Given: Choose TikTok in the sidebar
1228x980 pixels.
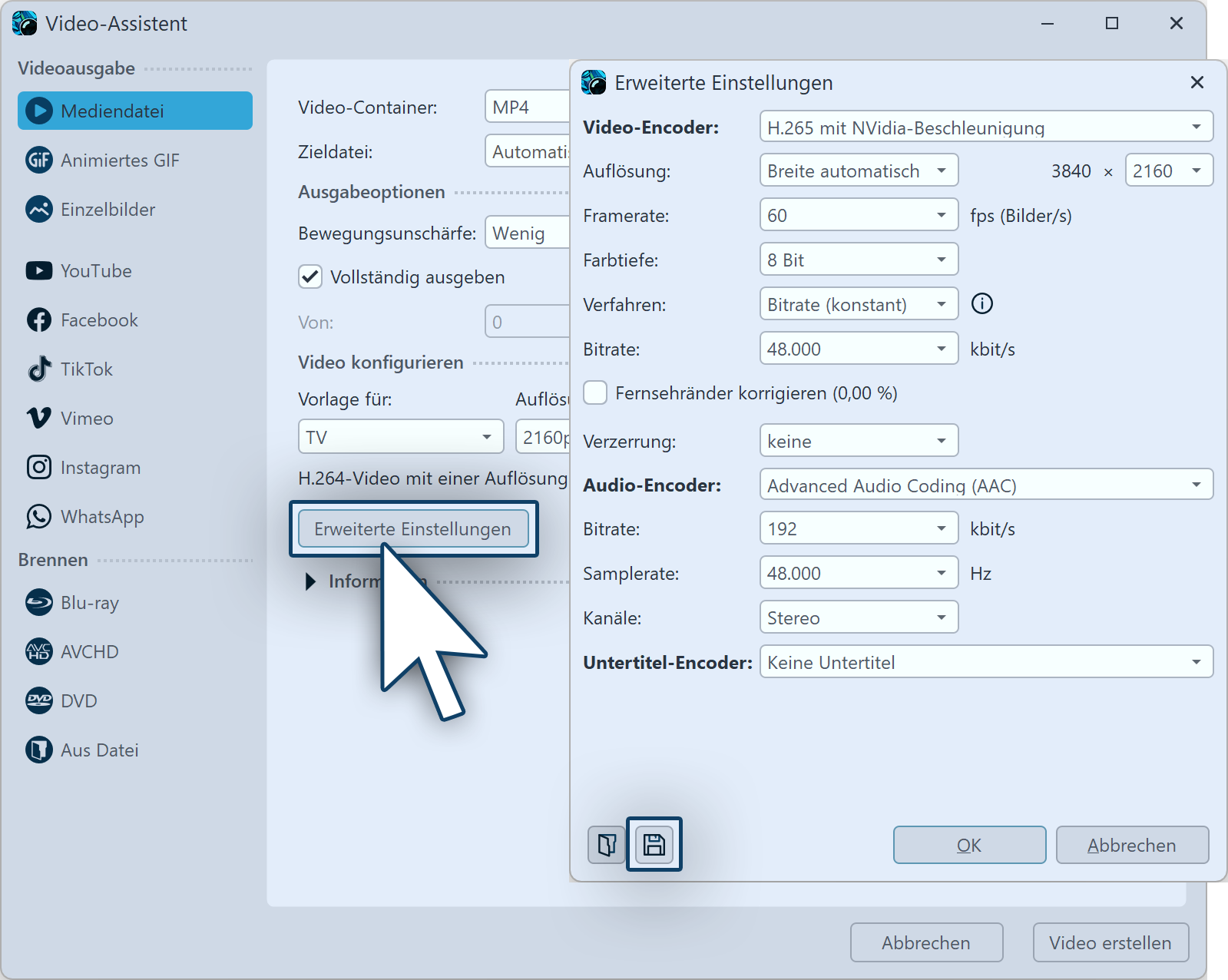Looking at the screenshot, I should click(86, 369).
